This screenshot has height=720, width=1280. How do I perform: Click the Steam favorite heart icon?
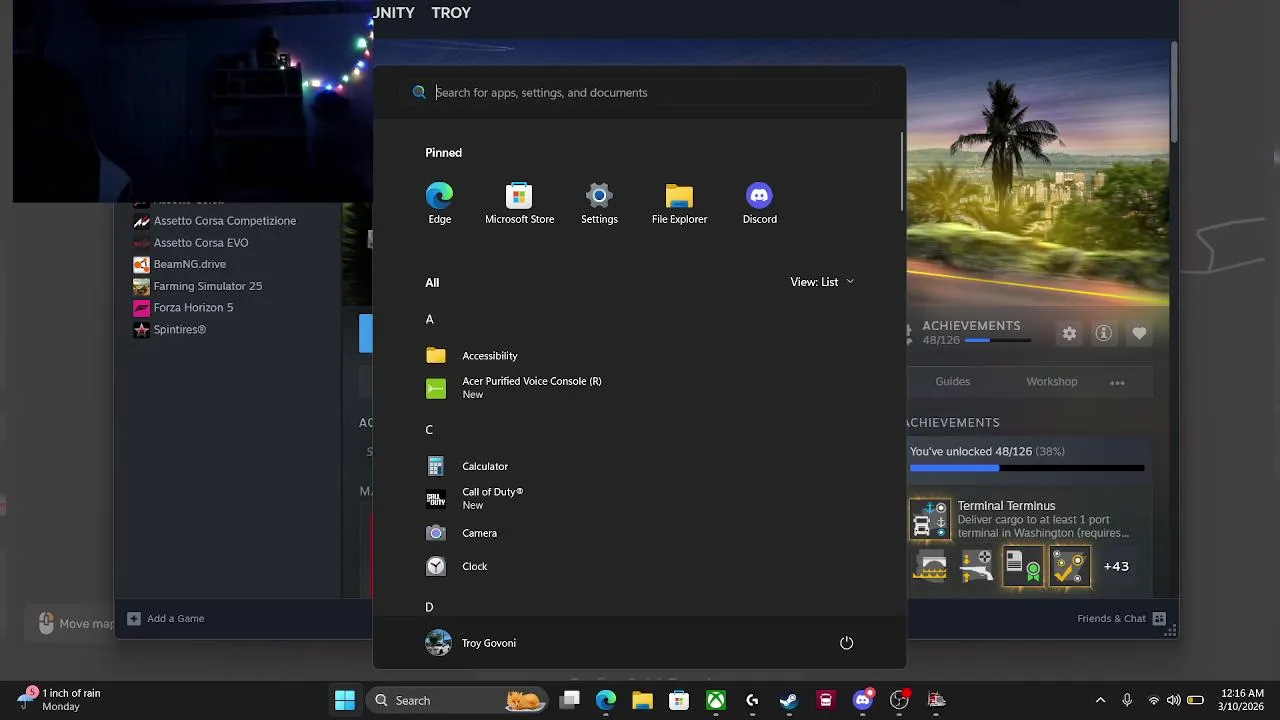tap(1139, 334)
